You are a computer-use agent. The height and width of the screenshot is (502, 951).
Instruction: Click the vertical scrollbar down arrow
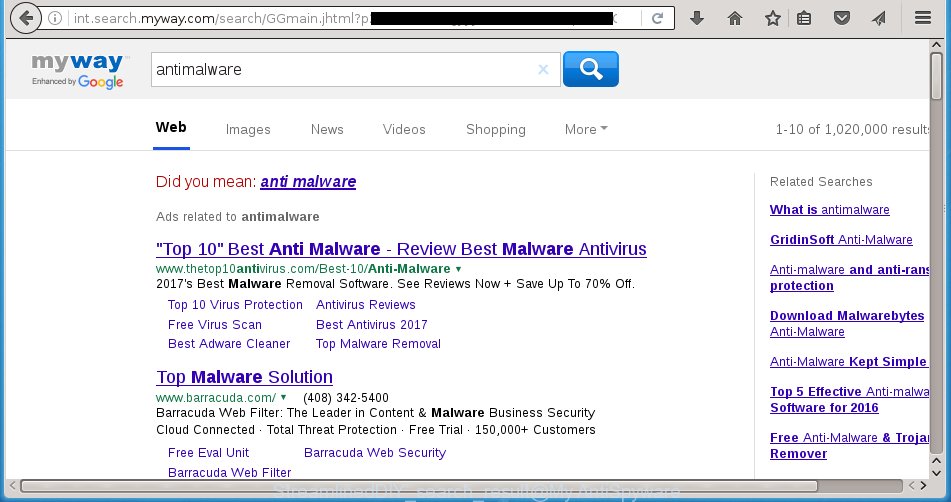coord(936,472)
